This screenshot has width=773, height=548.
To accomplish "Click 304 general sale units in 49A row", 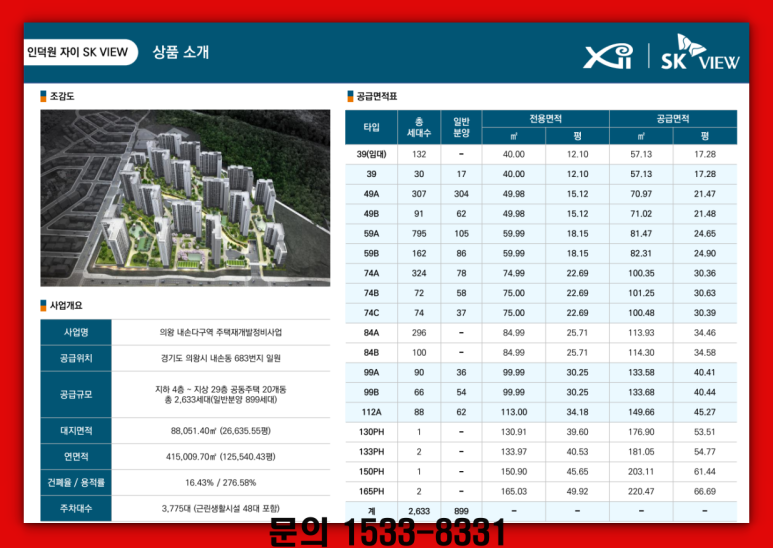I will coord(461,194).
